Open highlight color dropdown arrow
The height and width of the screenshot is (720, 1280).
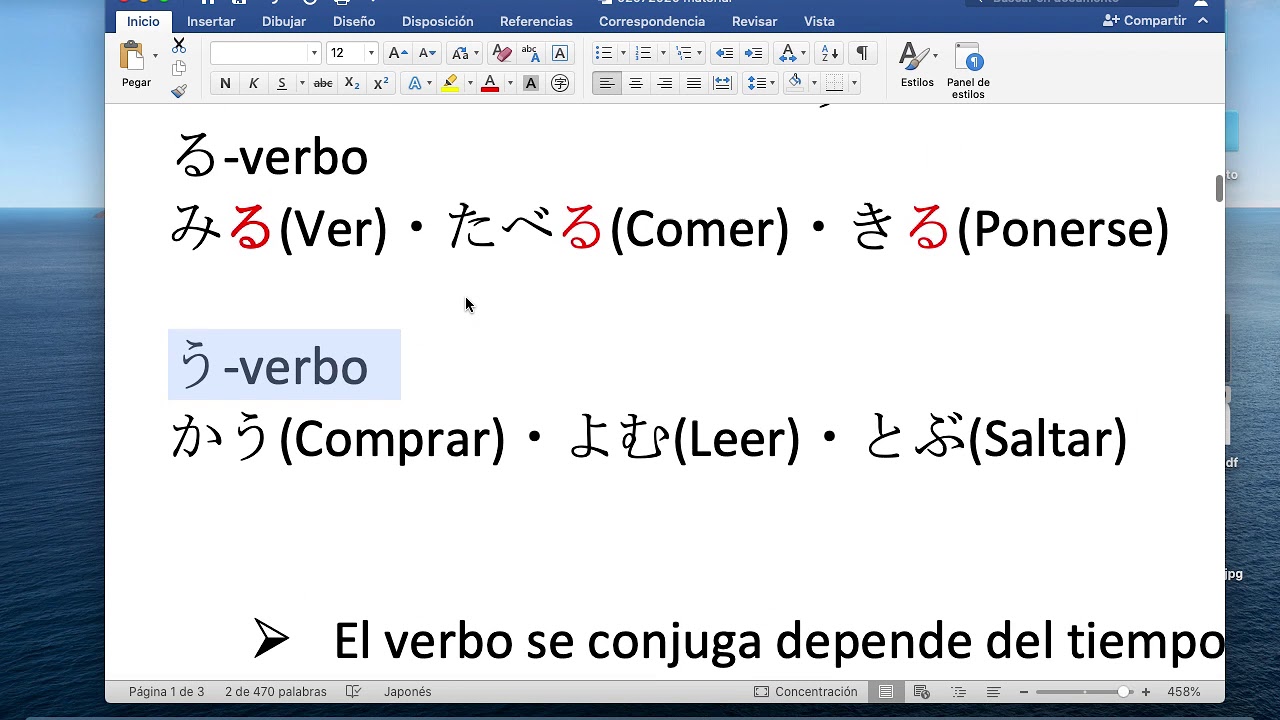click(470, 83)
